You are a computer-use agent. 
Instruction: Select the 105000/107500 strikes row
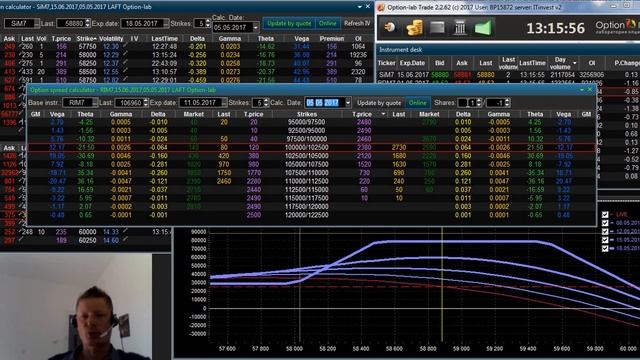(x=311, y=164)
